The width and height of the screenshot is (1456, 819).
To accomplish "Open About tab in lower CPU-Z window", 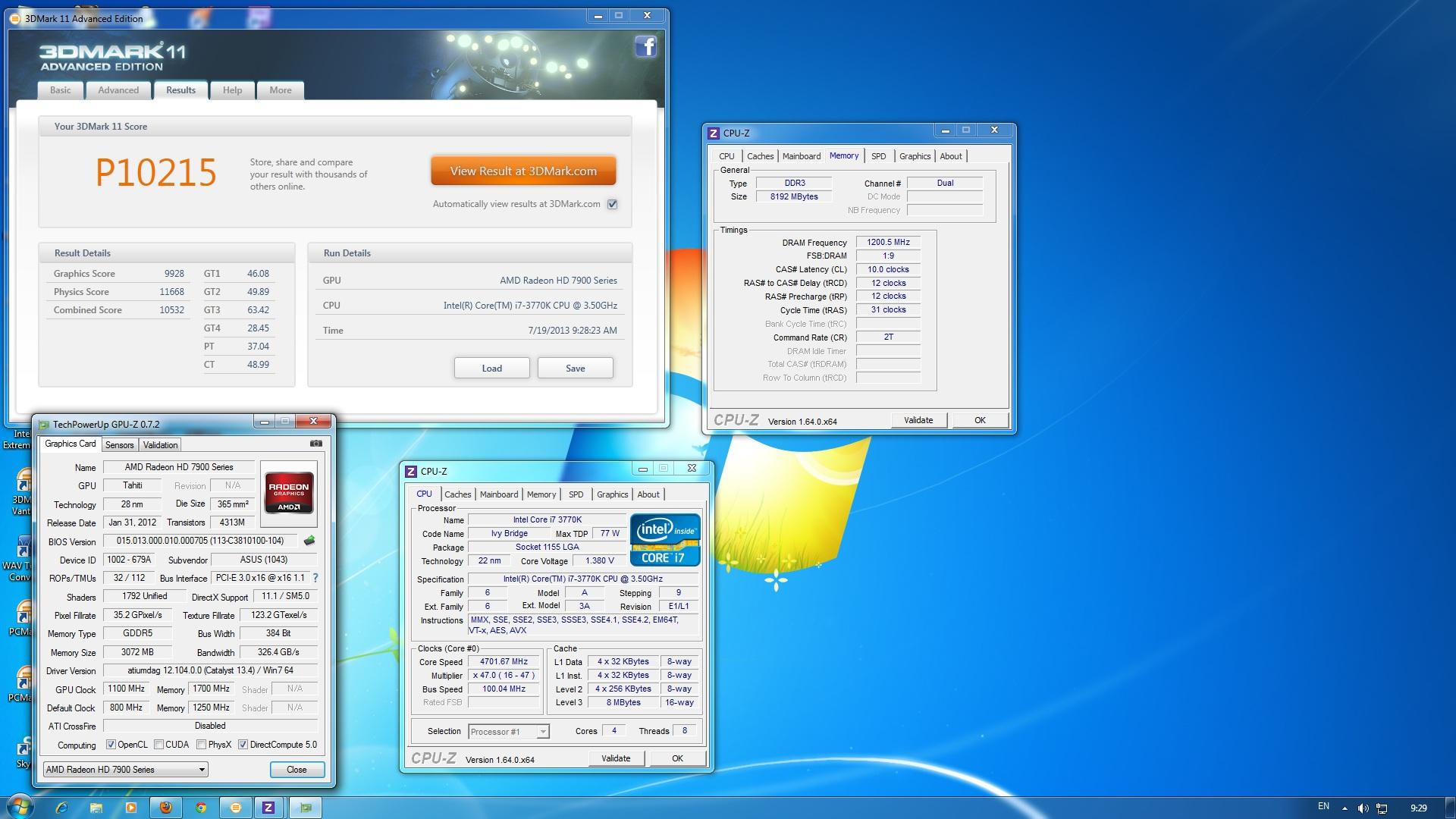I will coord(648,494).
